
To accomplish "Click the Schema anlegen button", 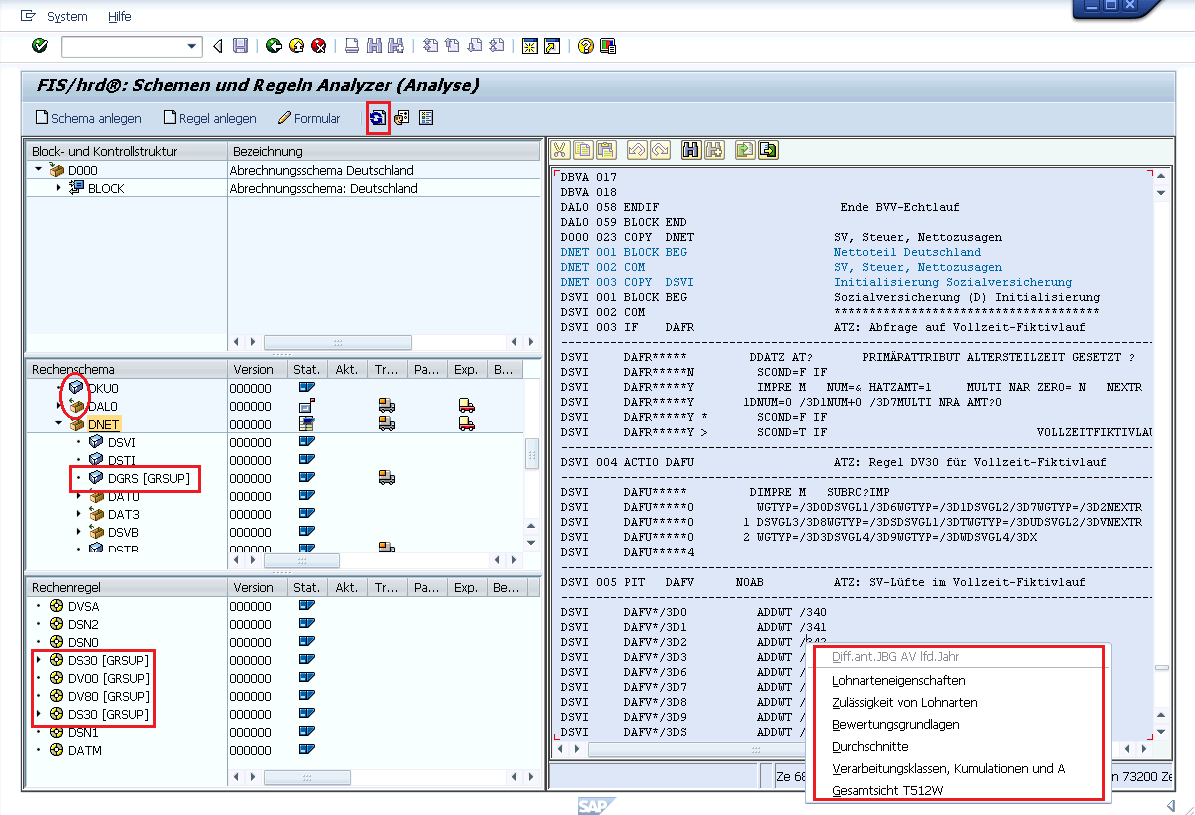I will (88, 118).
